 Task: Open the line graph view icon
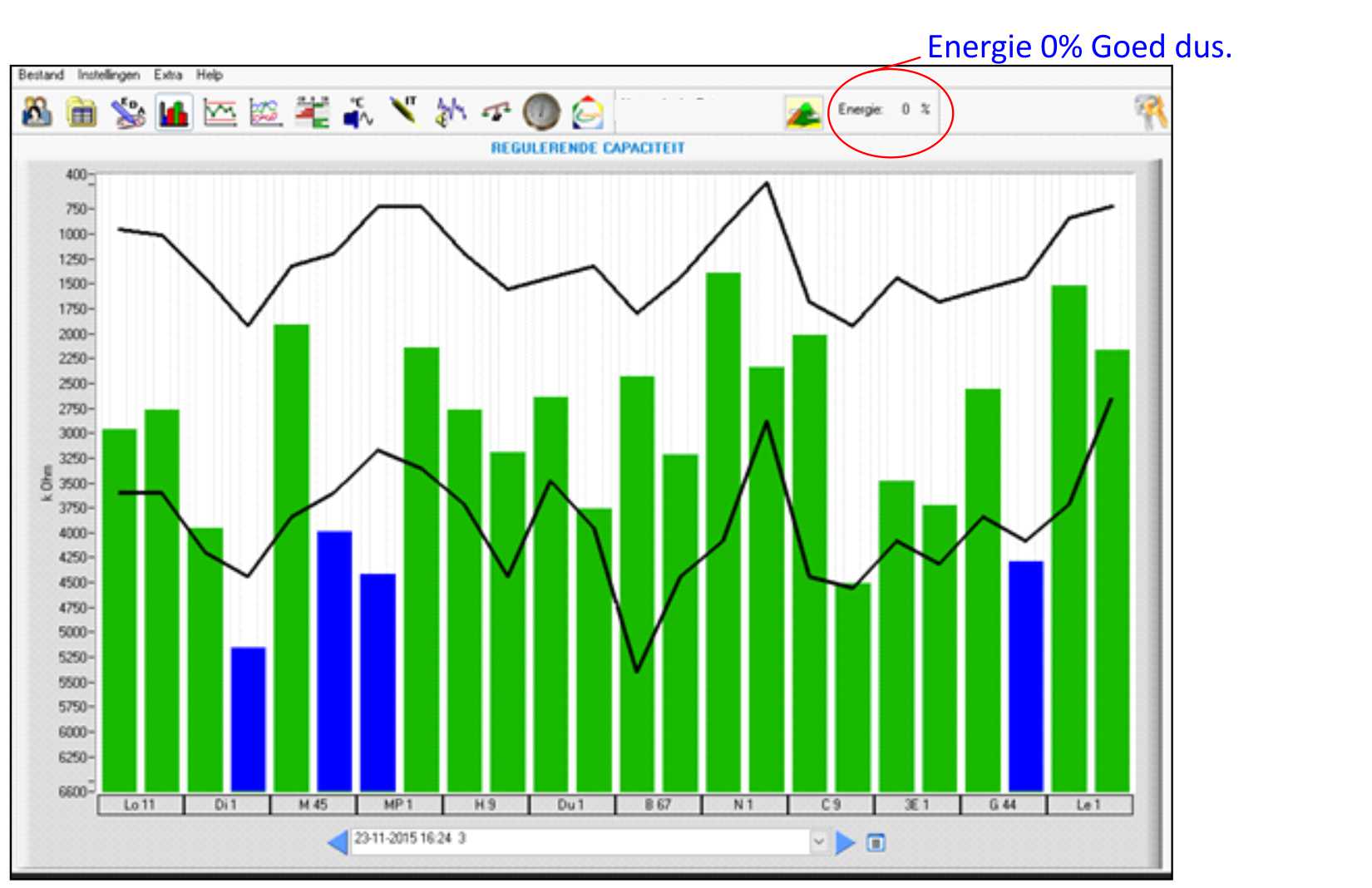point(220,112)
